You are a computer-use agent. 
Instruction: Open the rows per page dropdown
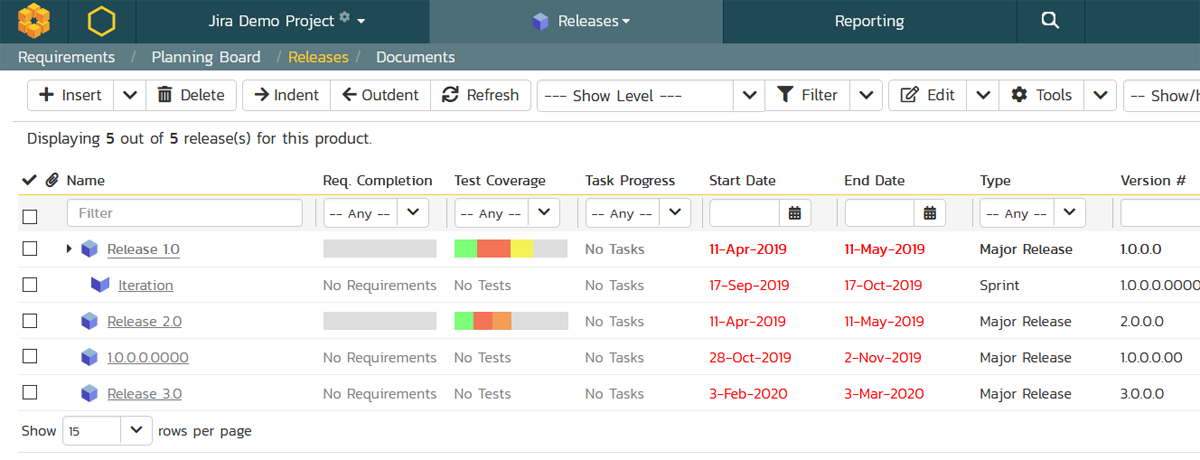pos(135,431)
